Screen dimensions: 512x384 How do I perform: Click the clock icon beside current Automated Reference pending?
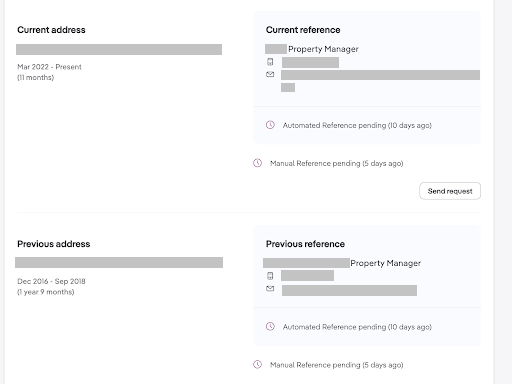270,125
